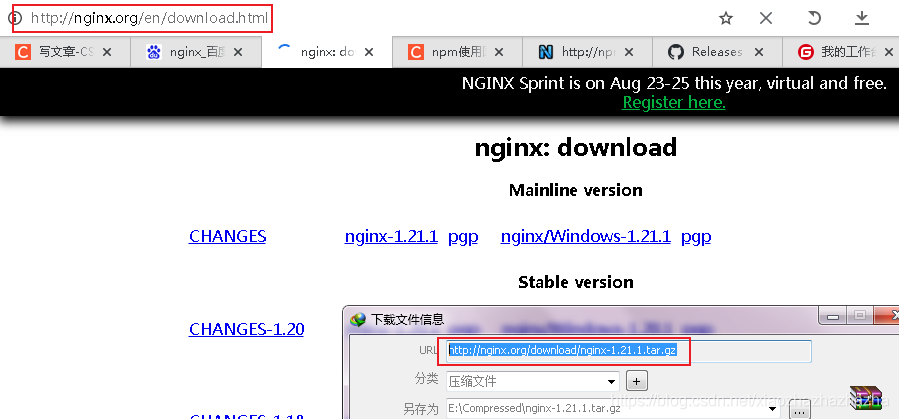
Task: Switch to the GitHub Releases tab
Action: click(x=717, y=52)
